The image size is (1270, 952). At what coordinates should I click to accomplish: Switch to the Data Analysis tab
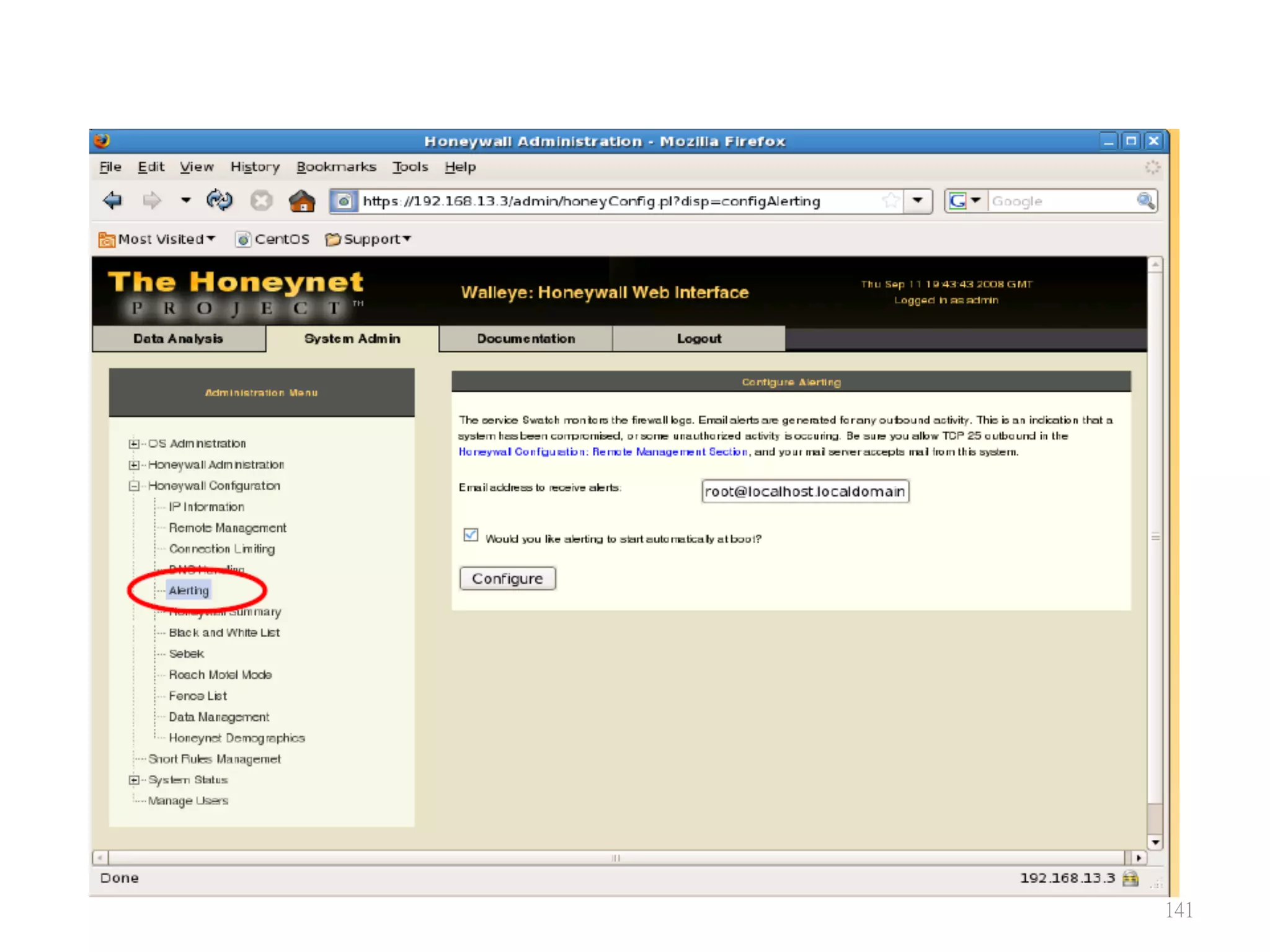click(x=179, y=338)
